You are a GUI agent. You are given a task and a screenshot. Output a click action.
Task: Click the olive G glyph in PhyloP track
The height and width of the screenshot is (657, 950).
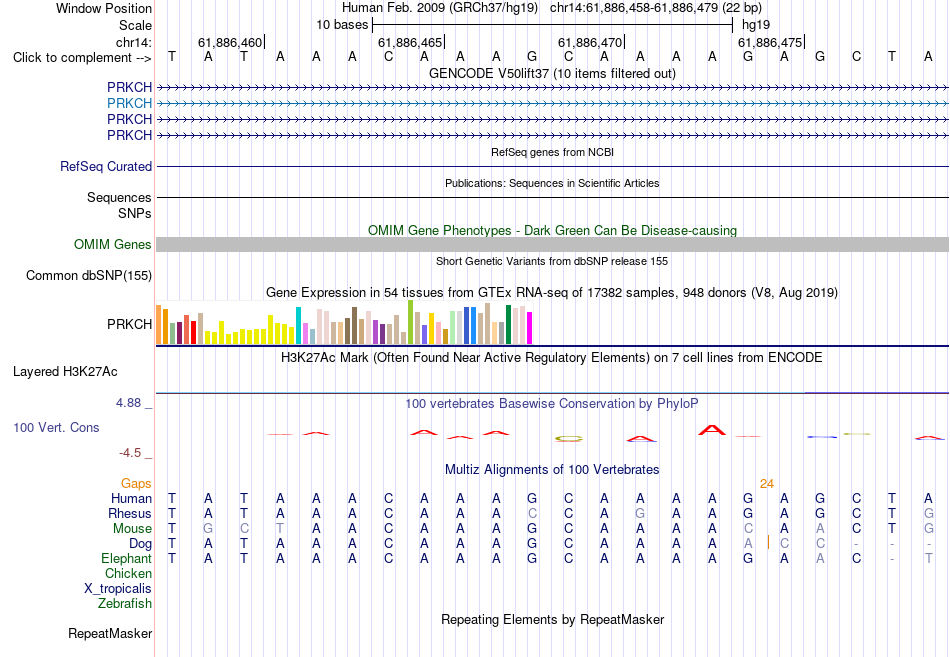[x=568, y=439]
